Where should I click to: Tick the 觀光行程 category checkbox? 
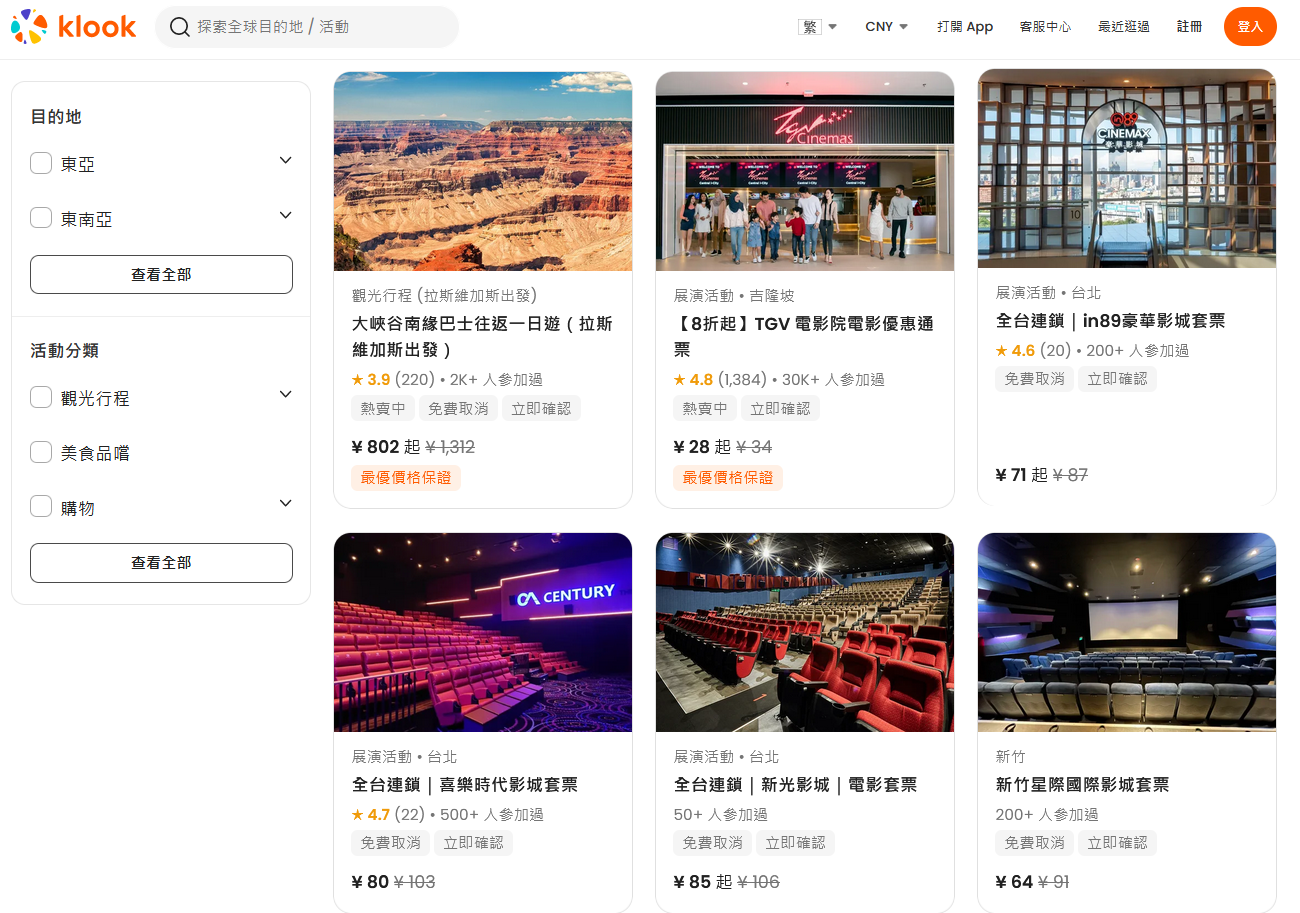41,397
